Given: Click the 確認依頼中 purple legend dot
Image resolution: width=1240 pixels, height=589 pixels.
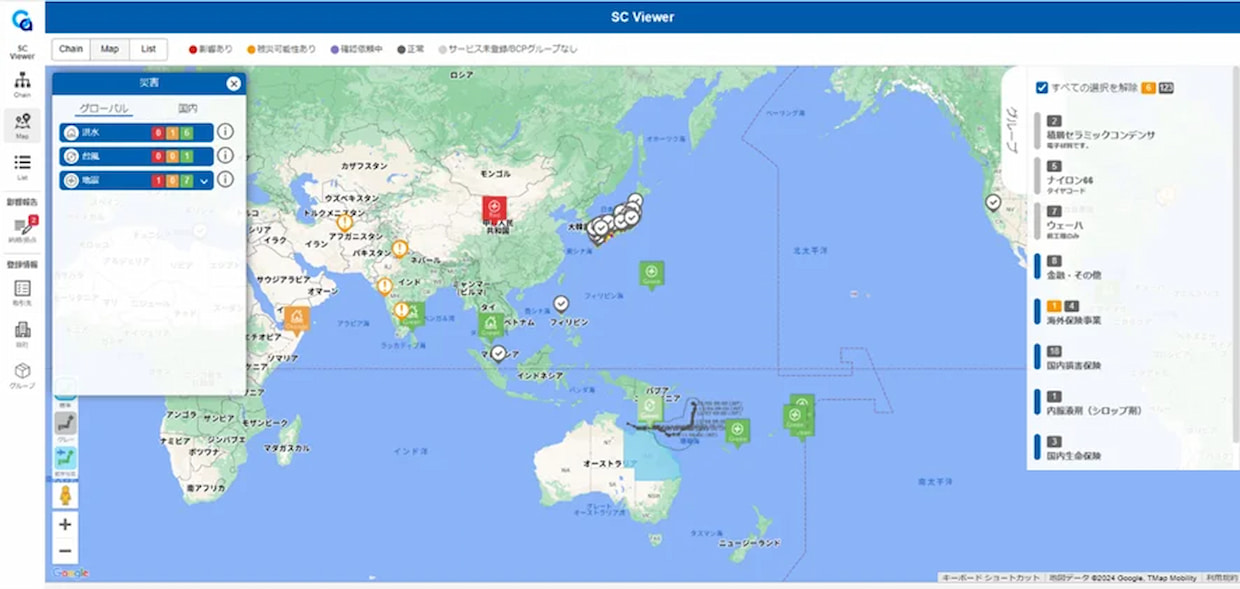Looking at the screenshot, I should pos(334,49).
